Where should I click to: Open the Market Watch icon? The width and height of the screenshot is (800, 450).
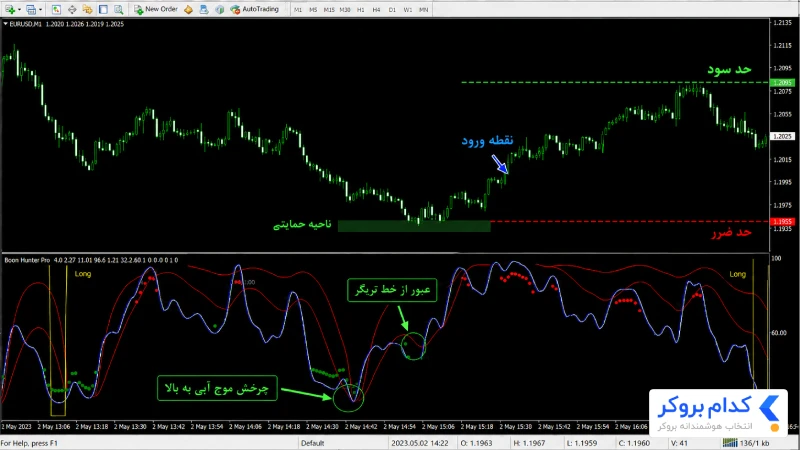pyautogui.click(x=56, y=9)
